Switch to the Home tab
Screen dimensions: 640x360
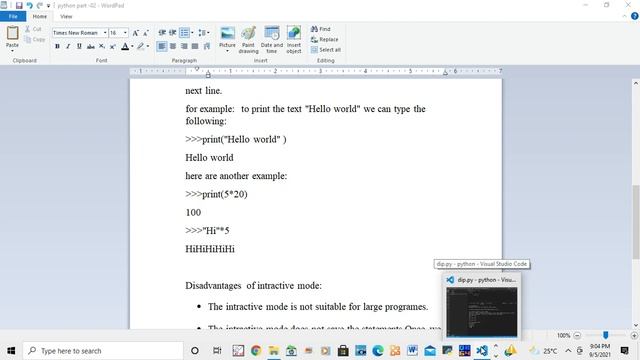pos(40,16)
